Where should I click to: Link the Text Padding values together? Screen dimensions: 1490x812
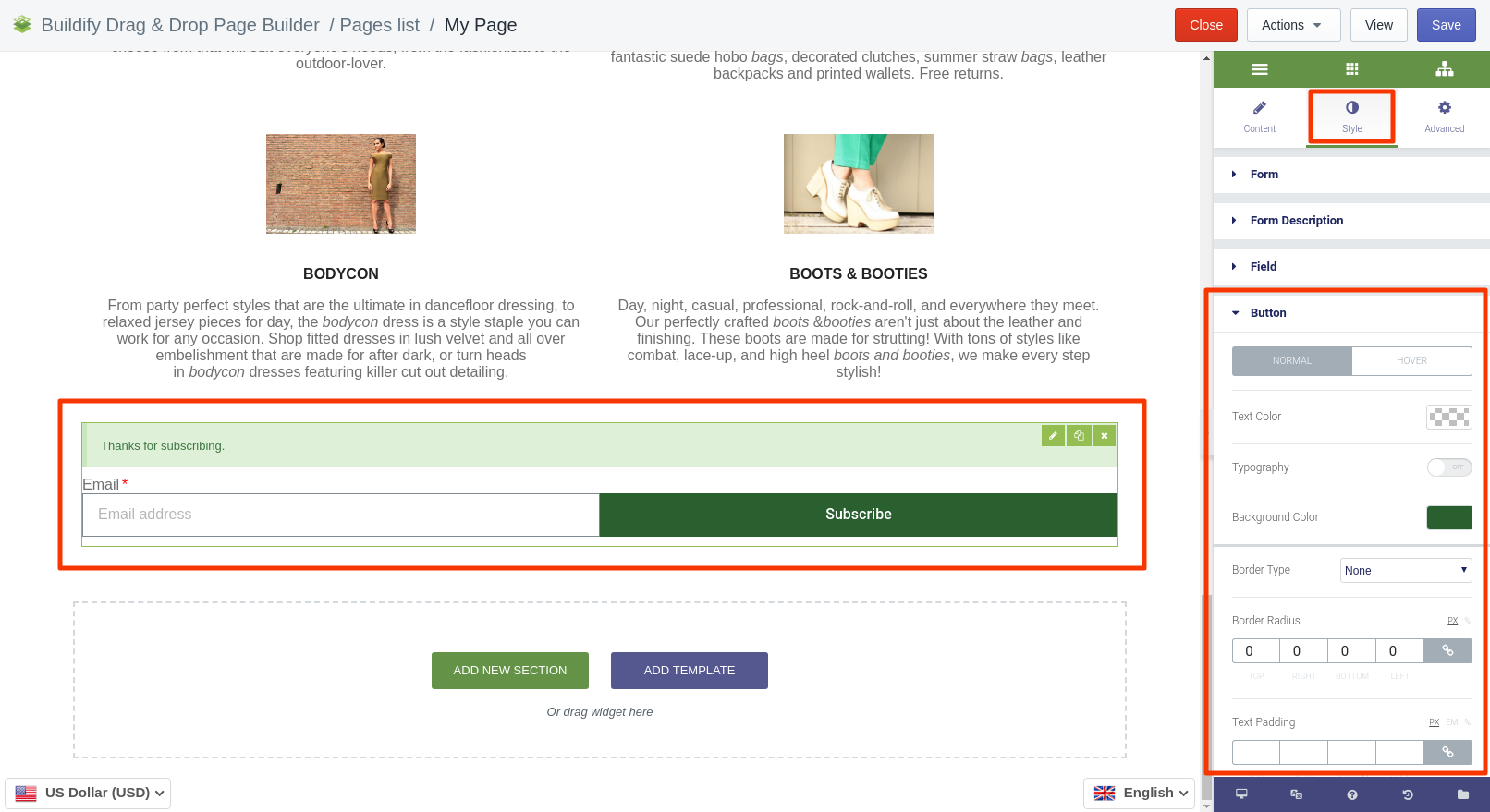1447,753
